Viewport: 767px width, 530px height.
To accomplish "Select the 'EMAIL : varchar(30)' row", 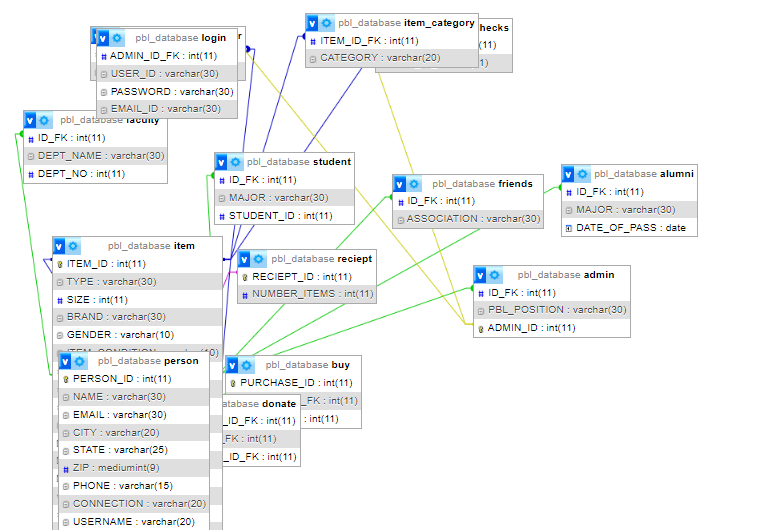I will click(x=134, y=415).
